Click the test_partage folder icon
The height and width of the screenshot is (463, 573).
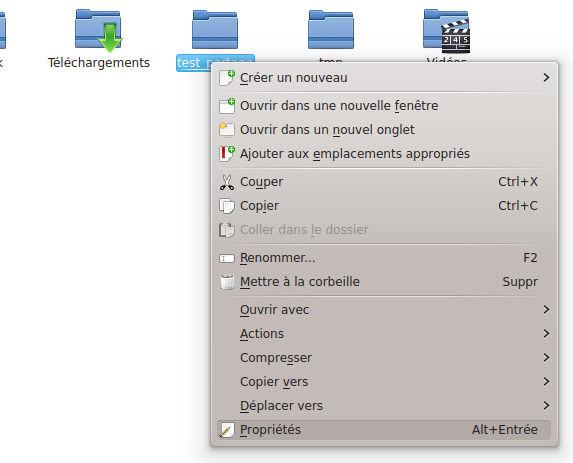(x=215, y=30)
